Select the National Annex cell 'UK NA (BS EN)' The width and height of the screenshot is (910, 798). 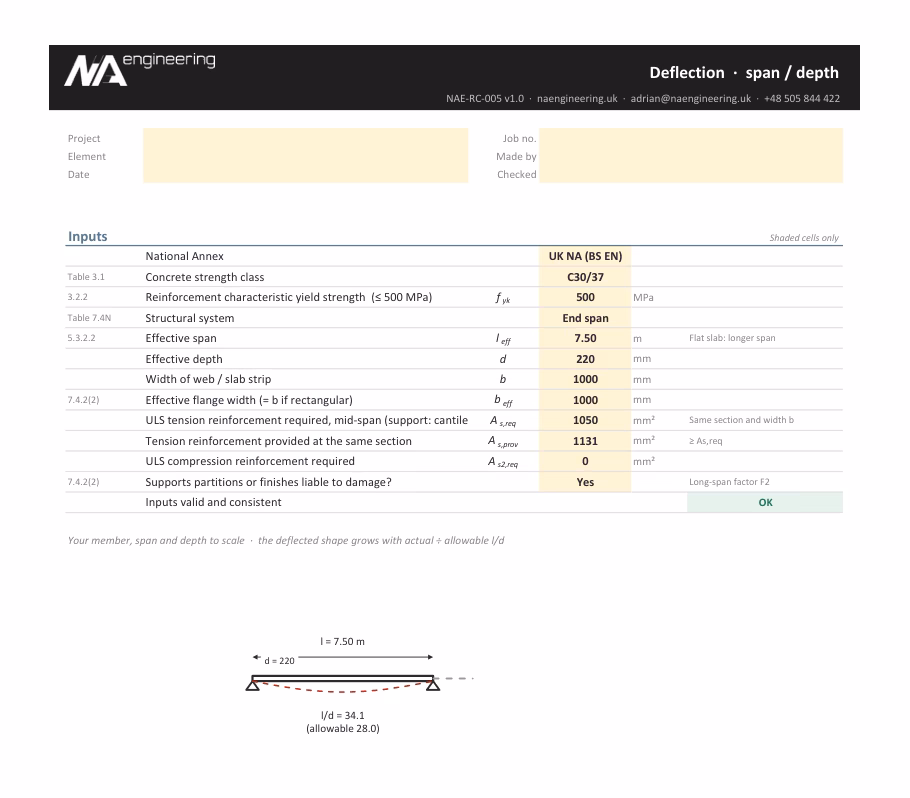pyautogui.click(x=585, y=256)
